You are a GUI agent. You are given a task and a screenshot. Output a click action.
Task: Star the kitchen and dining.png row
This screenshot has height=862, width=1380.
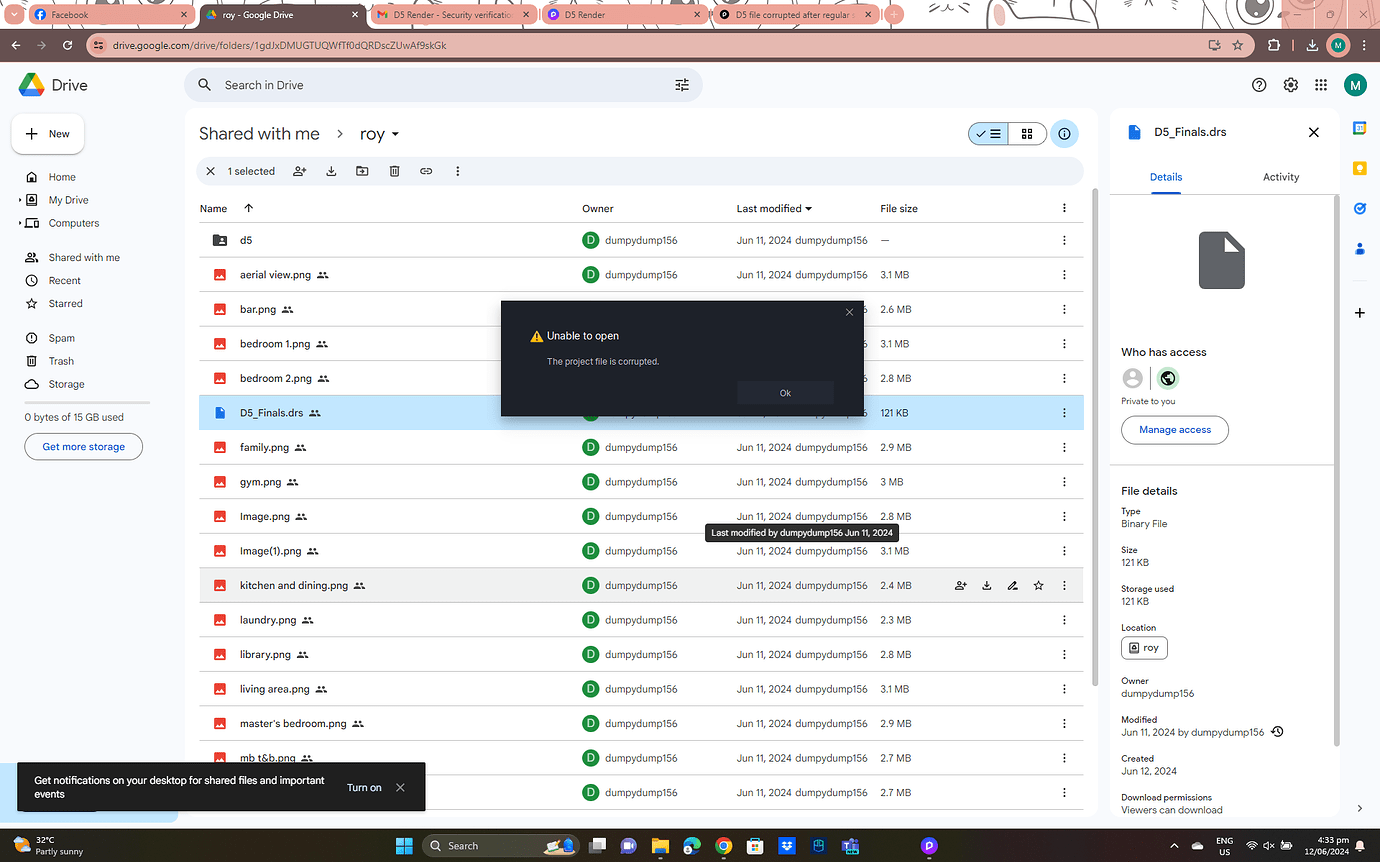coord(1038,585)
